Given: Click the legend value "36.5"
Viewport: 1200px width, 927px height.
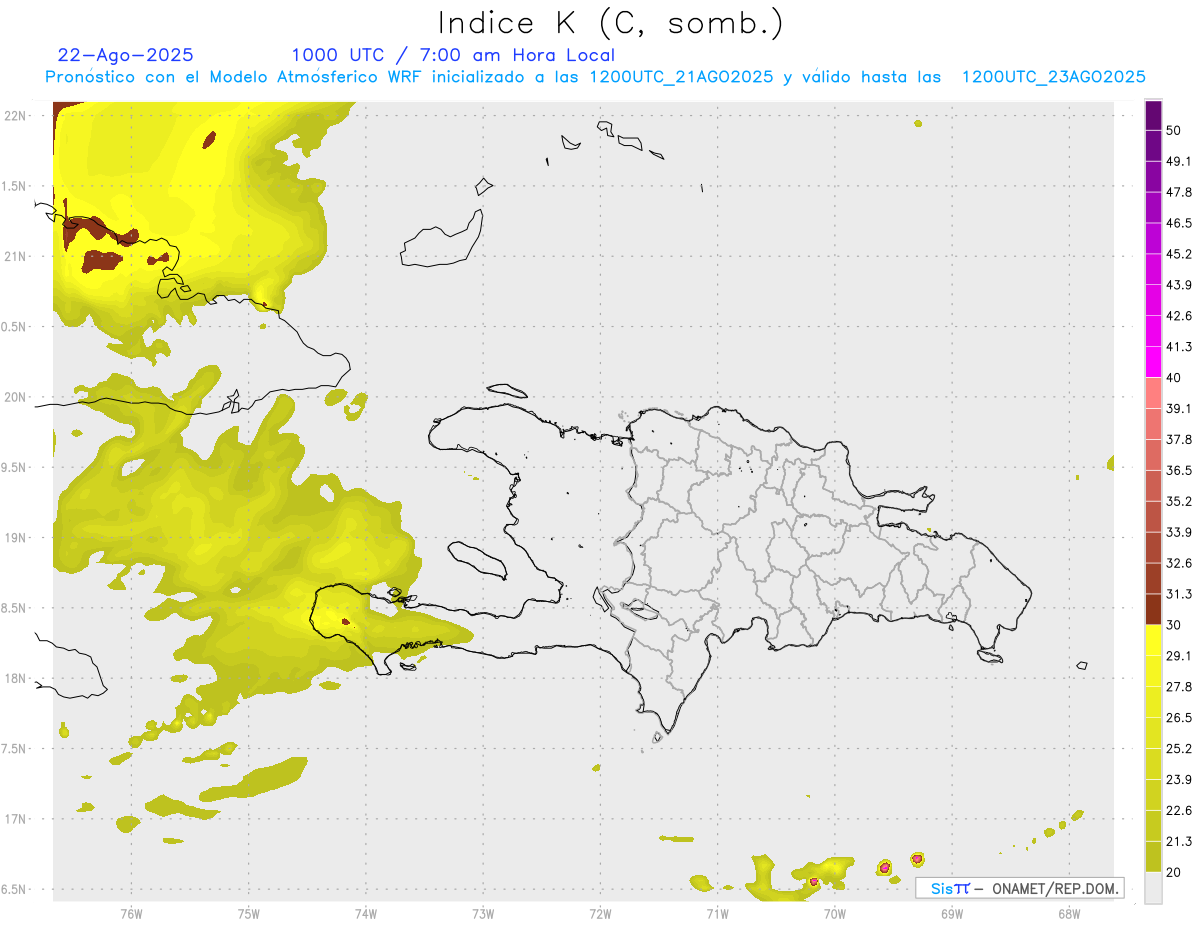Looking at the screenshot, I should [x=1179, y=470].
